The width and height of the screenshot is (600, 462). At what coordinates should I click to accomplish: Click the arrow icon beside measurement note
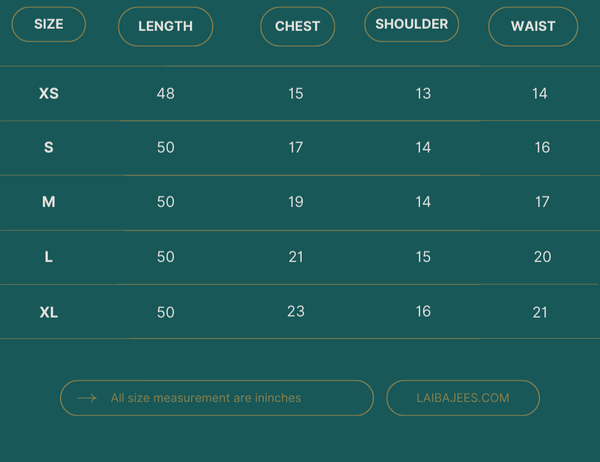[x=87, y=398]
